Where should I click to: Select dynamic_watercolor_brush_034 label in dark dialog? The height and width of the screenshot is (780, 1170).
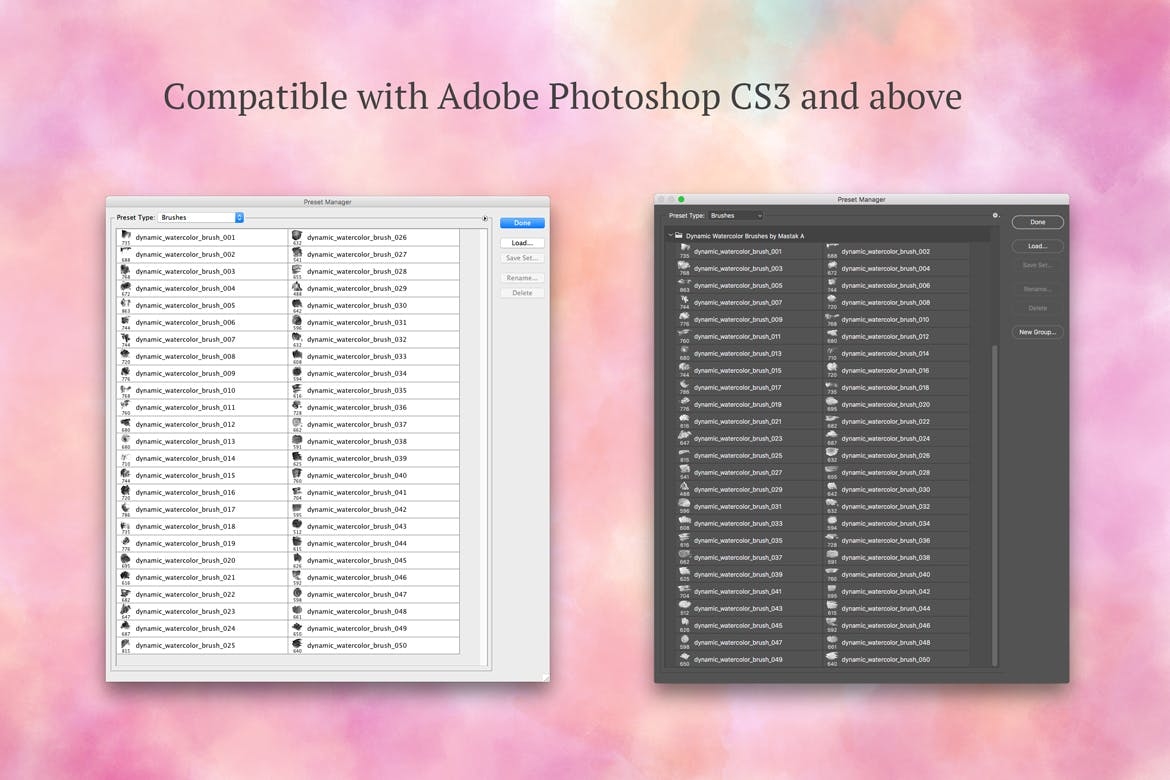pos(885,523)
